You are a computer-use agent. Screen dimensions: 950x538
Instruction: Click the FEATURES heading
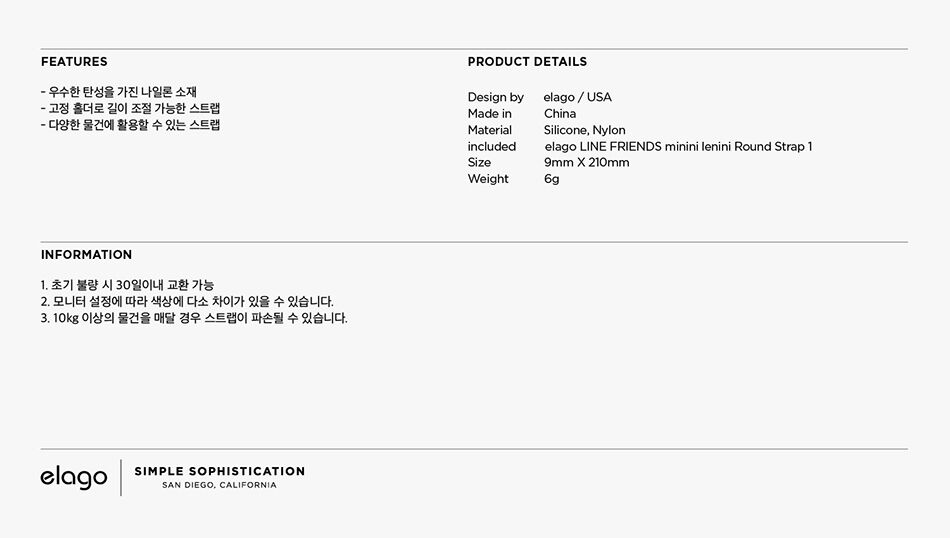coord(74,62)
